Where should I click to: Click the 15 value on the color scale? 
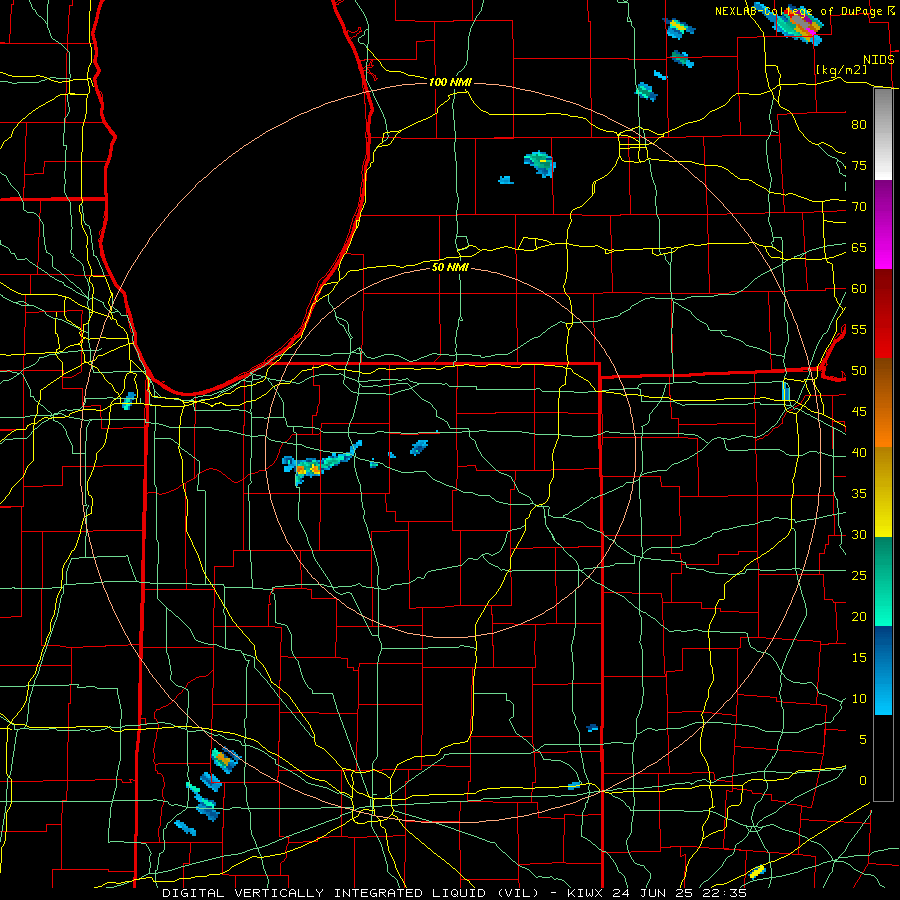[859, 658]
